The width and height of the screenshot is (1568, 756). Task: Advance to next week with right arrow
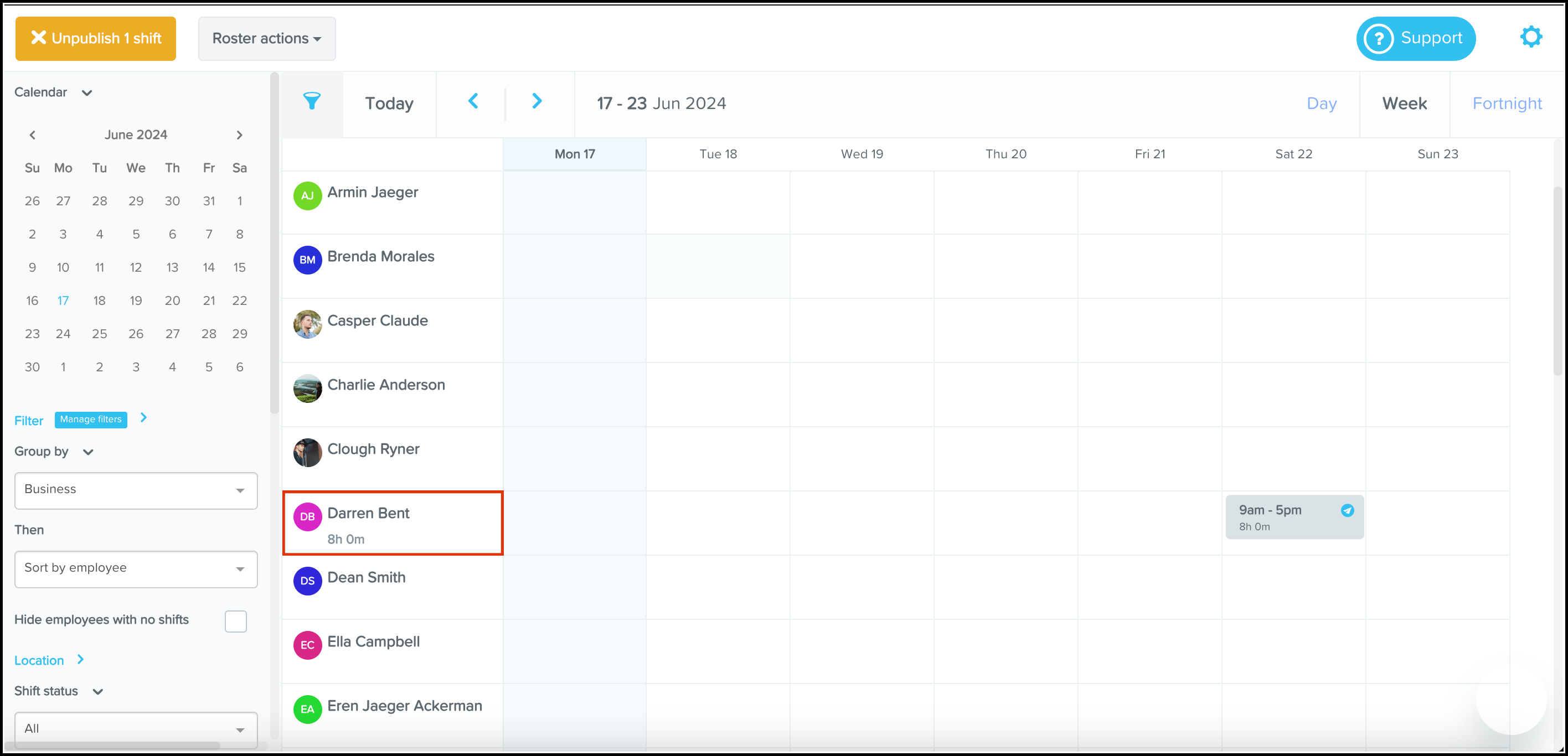pos(537,101)
